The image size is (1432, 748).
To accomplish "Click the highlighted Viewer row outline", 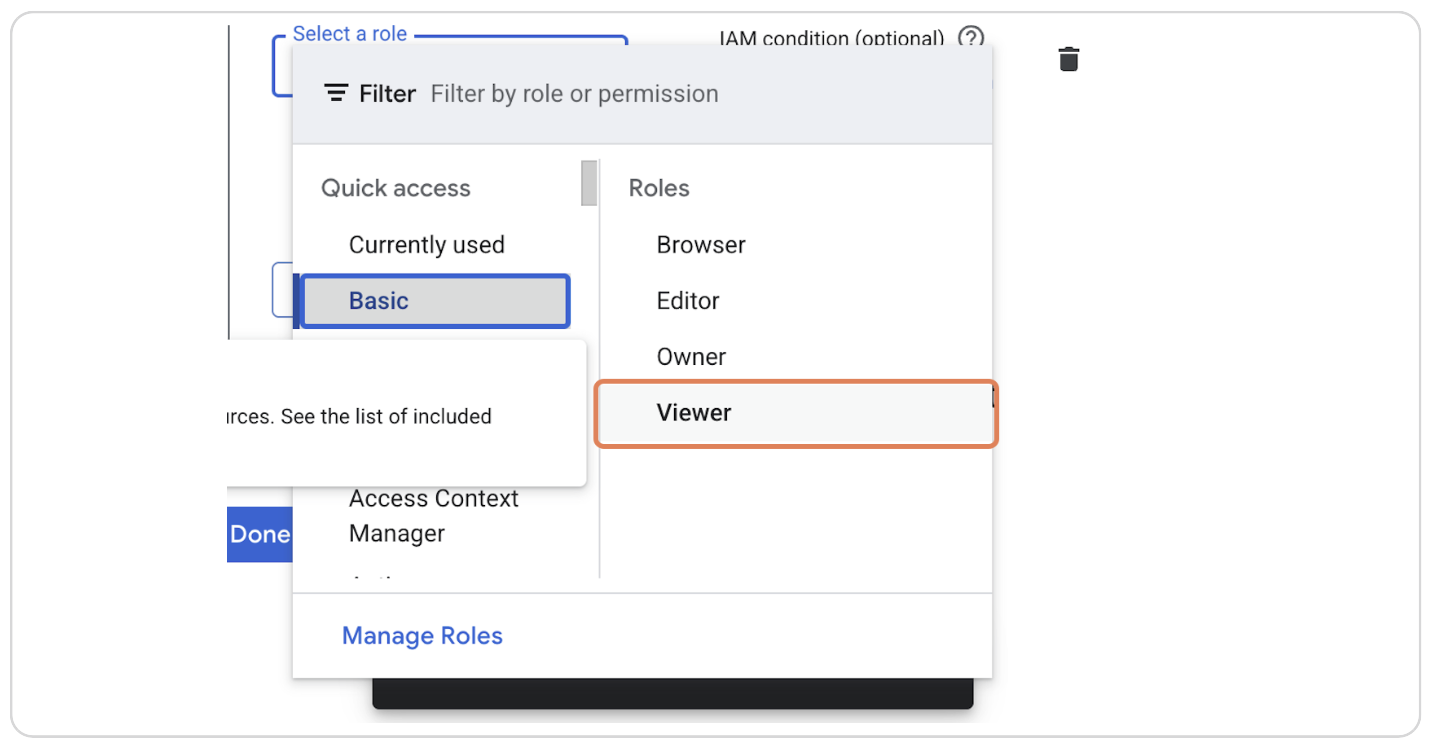I will 795,413.
